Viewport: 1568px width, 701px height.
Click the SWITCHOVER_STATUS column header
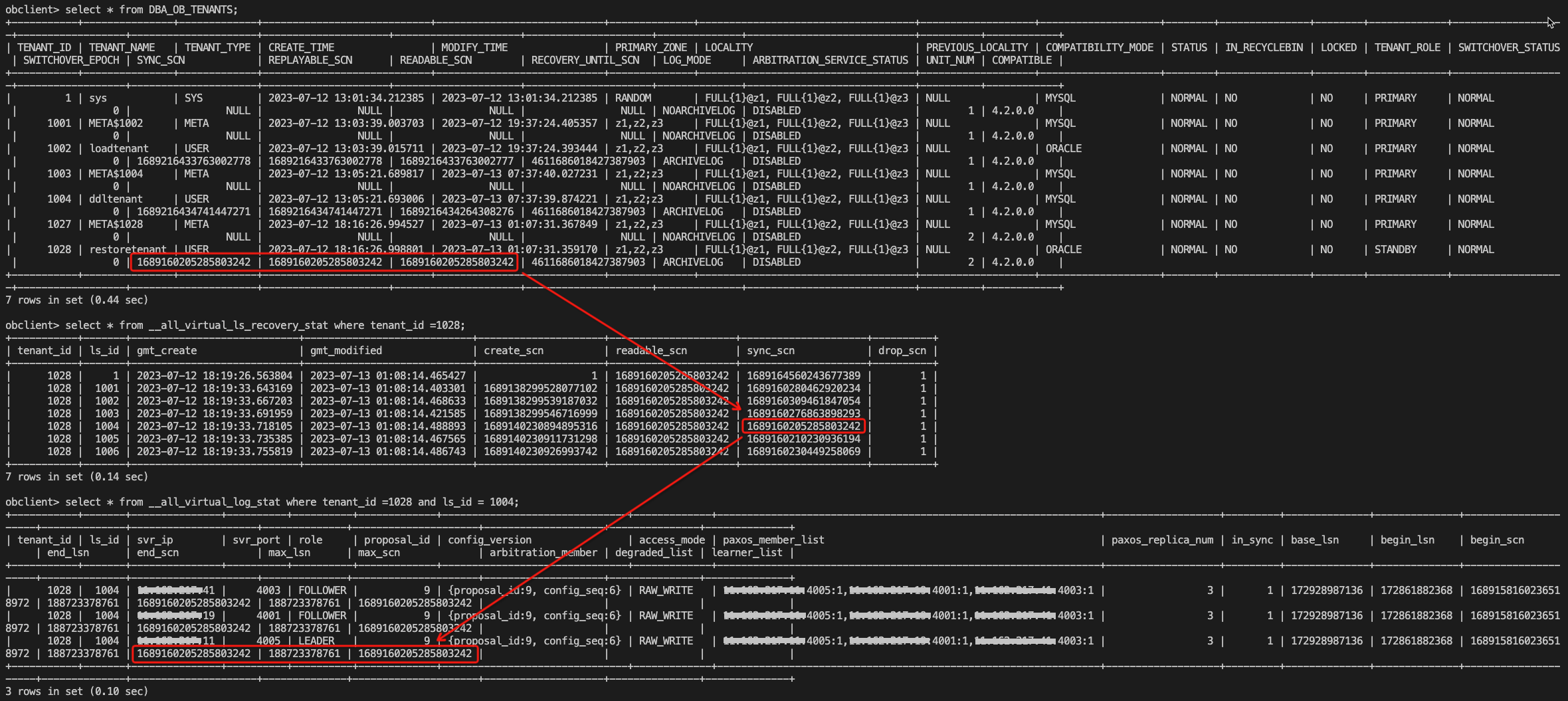pyautogui.click(x=1509, y=47)
